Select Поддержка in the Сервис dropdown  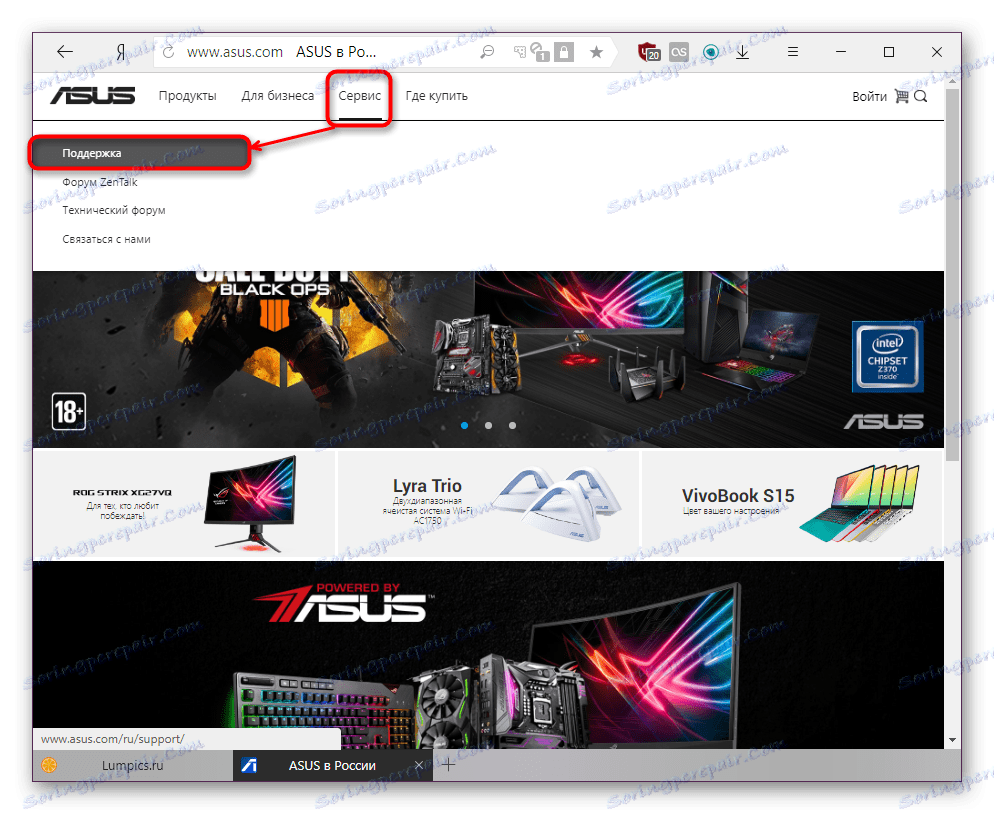pyautogui.click(x=139, y=153)
